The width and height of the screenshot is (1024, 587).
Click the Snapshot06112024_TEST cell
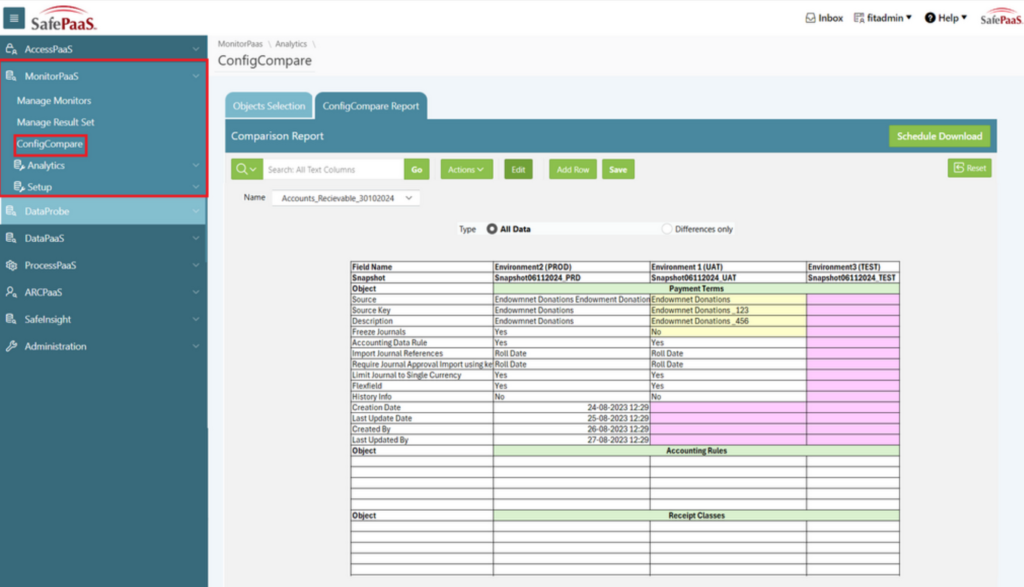(853, 278)
